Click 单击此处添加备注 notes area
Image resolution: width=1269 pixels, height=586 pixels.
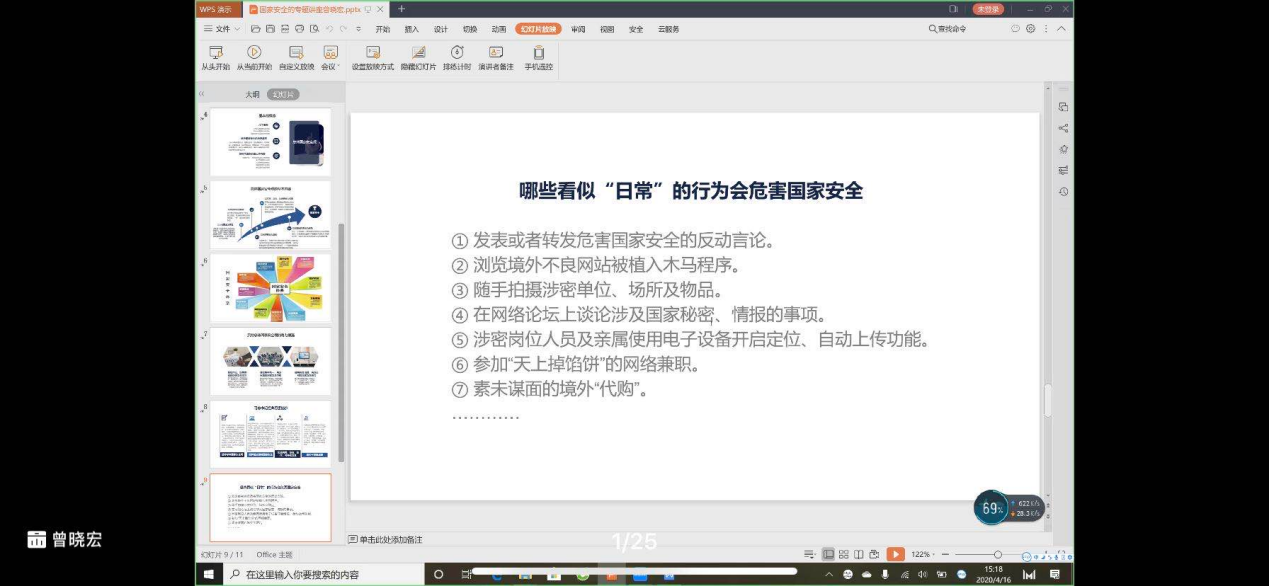pos(390,539)
